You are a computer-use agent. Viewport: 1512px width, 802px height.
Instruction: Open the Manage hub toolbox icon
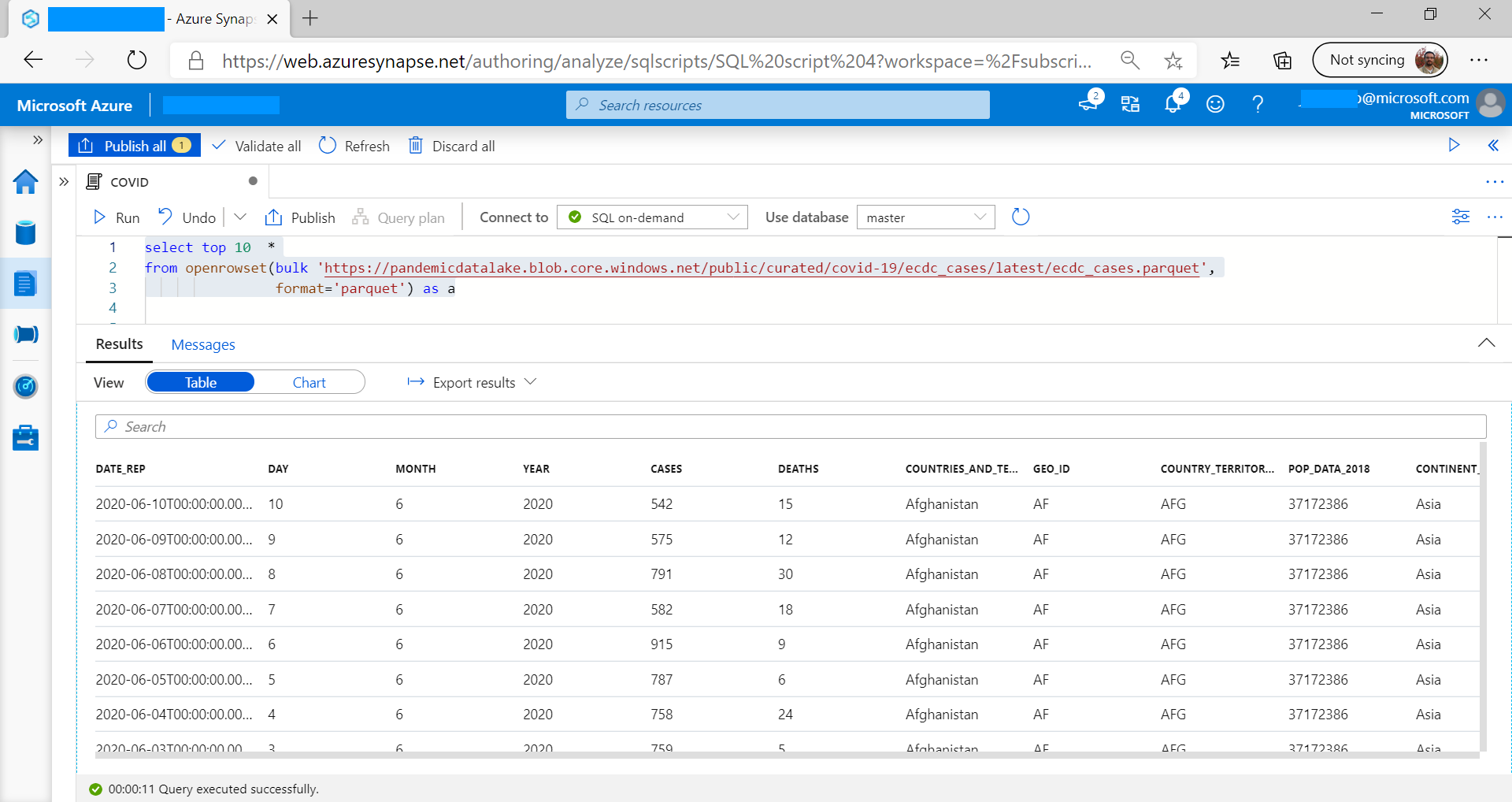coord(25,437)
